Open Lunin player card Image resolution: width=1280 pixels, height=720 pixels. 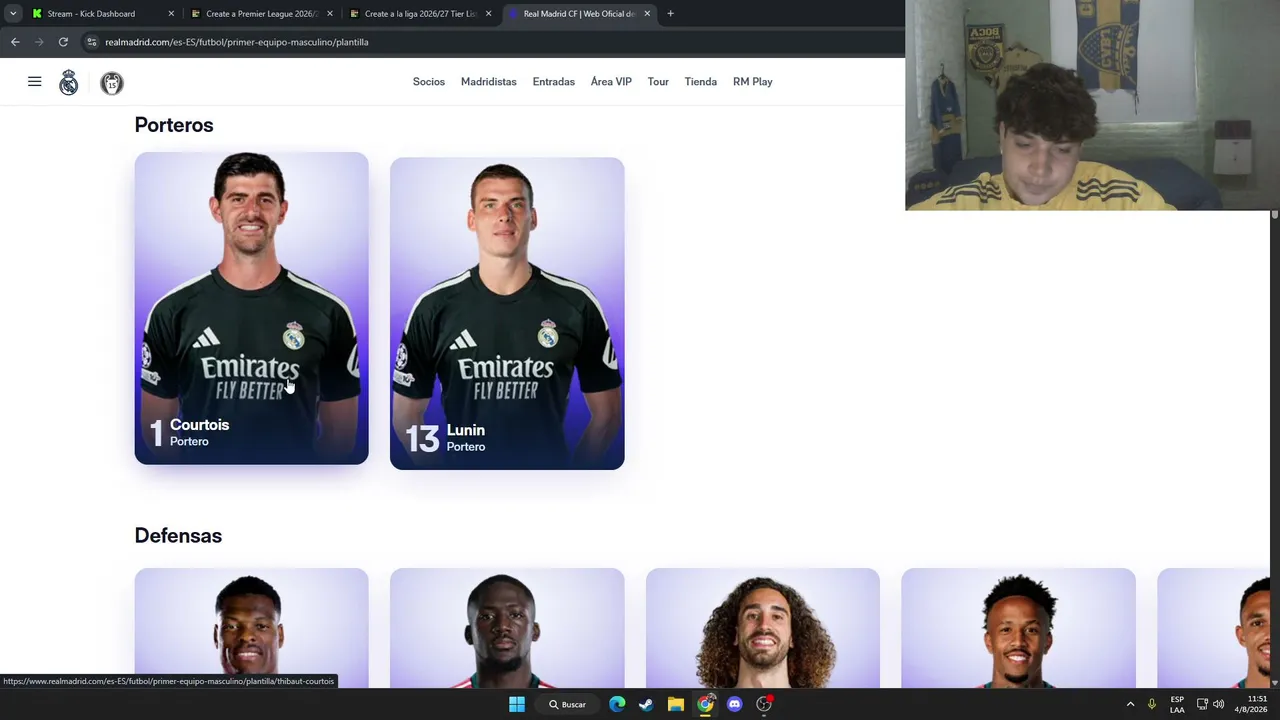pos(507,313)
